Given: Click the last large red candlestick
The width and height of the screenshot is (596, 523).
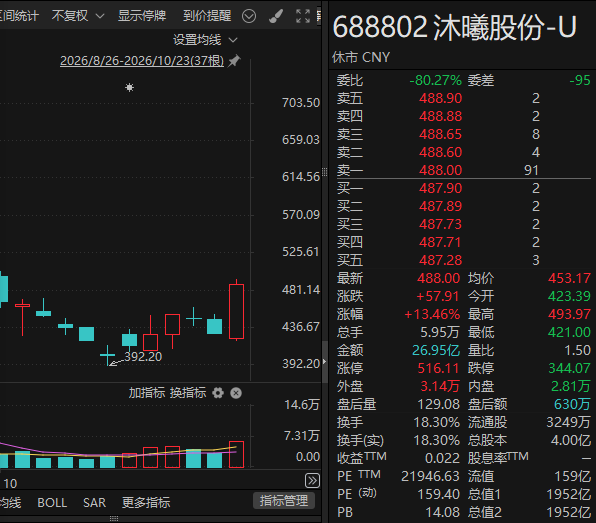Looking at the screenshot, I should pos(236,311).
